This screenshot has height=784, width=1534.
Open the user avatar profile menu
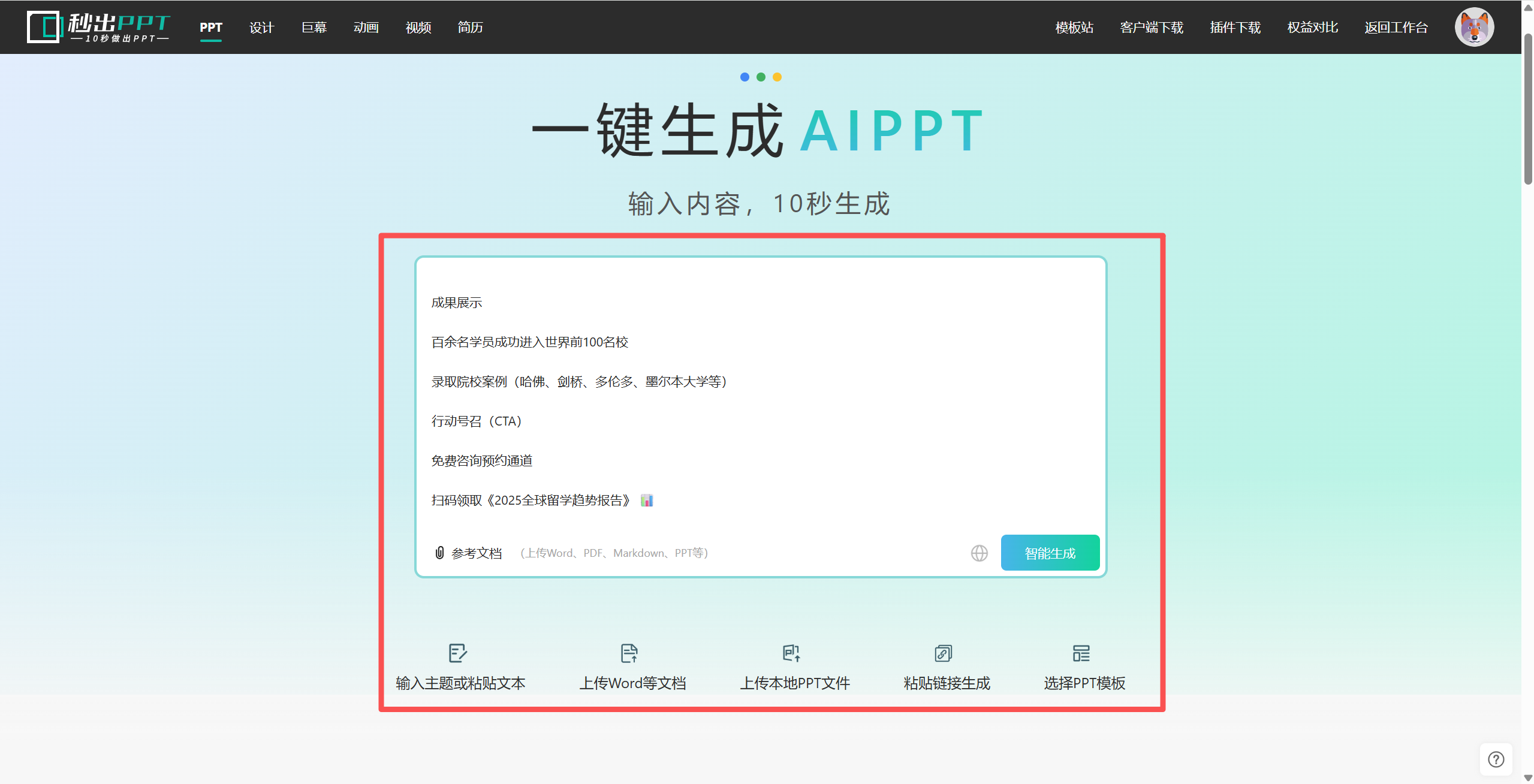click(1473, 27)
